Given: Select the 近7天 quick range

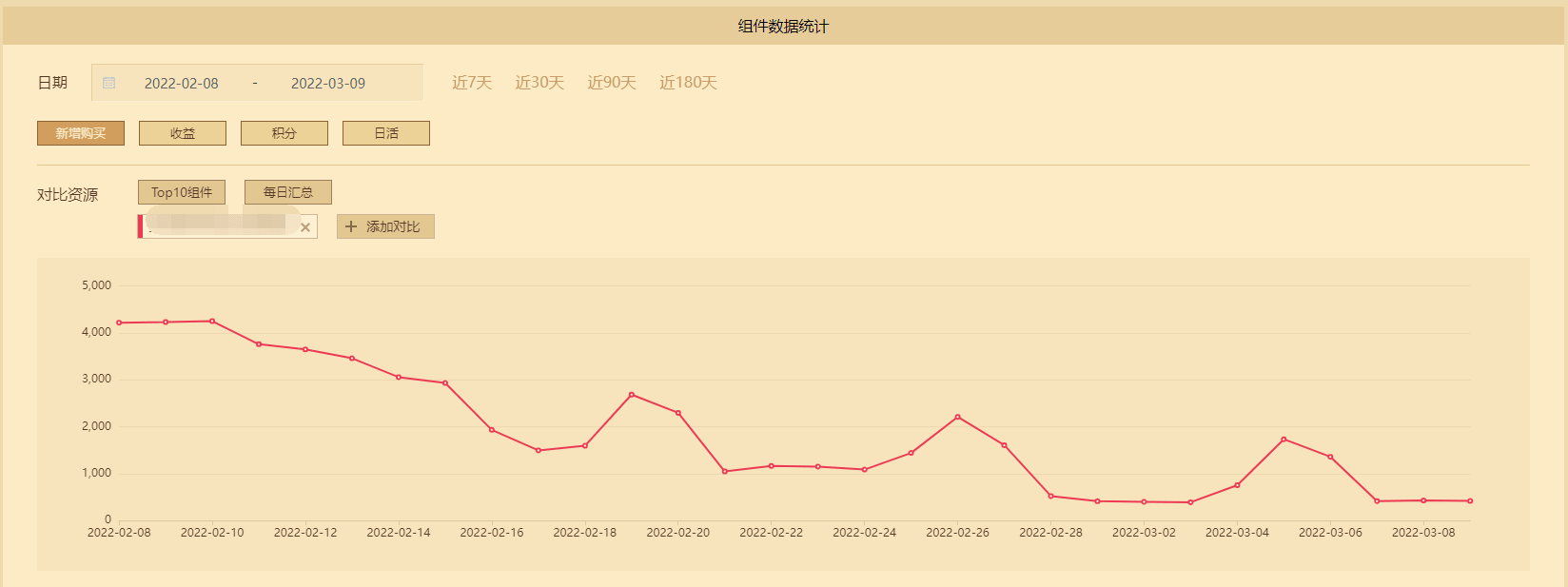Looking at the screenshot, I should (x=472, y=83).
